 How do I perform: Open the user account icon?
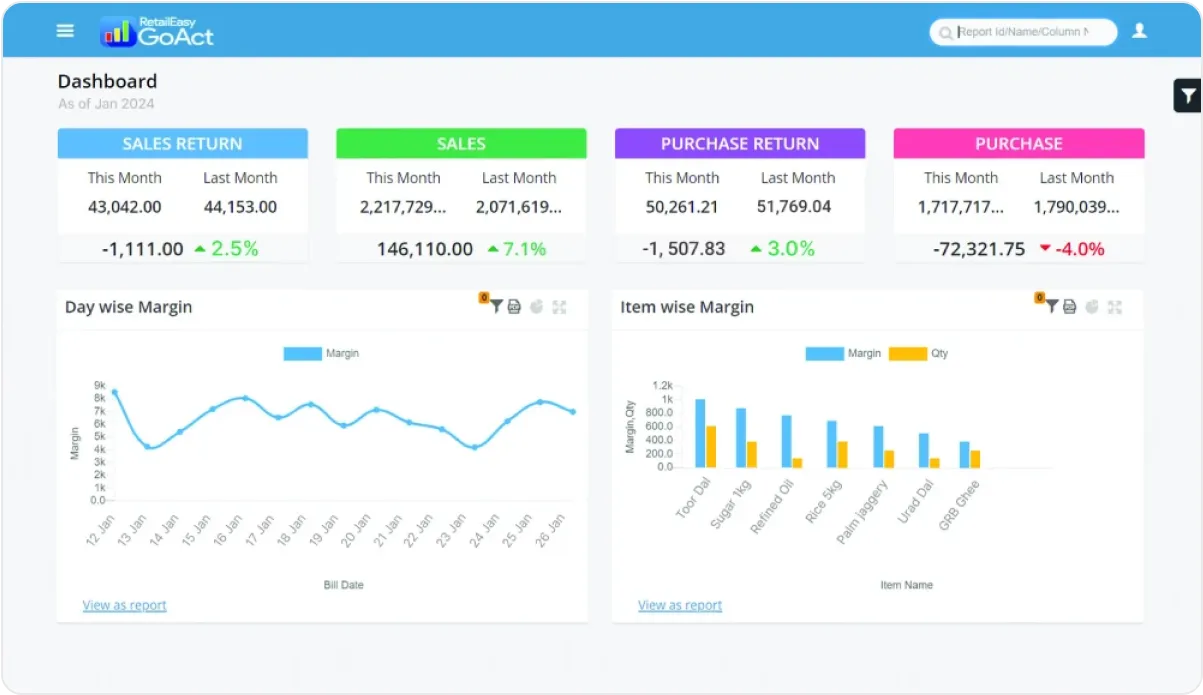(1140, 31)
